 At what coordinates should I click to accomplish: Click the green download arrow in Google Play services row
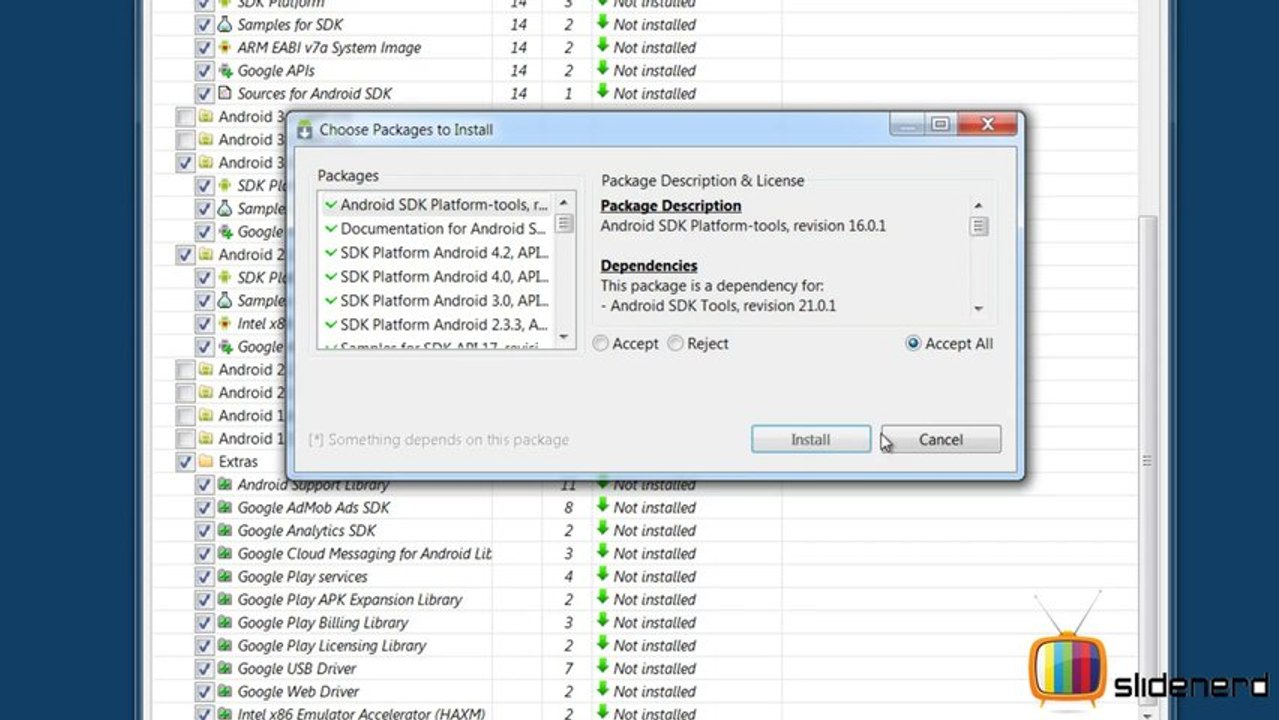pos(602,575)
